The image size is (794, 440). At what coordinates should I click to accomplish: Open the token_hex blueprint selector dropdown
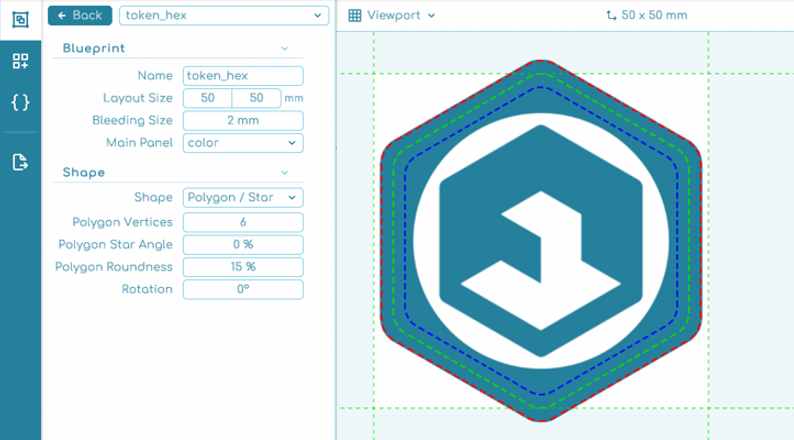tap(224, 16)
